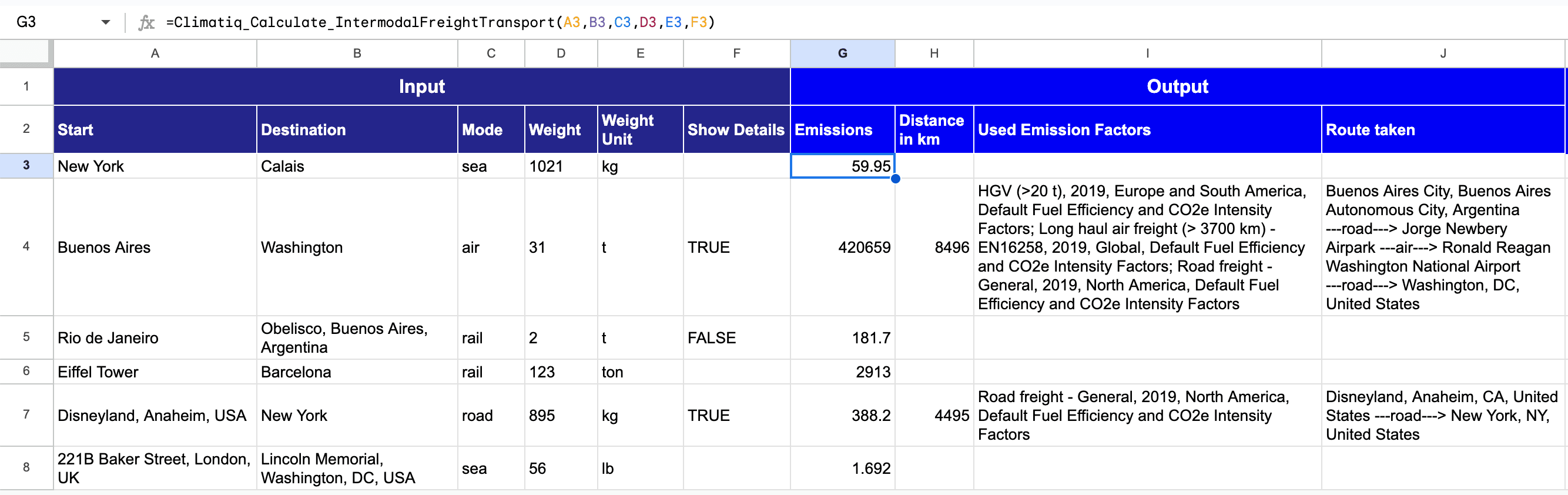Select row 4 header
Image resolution: width=1568 pixels, height=495 pixels.
[26, 247]
